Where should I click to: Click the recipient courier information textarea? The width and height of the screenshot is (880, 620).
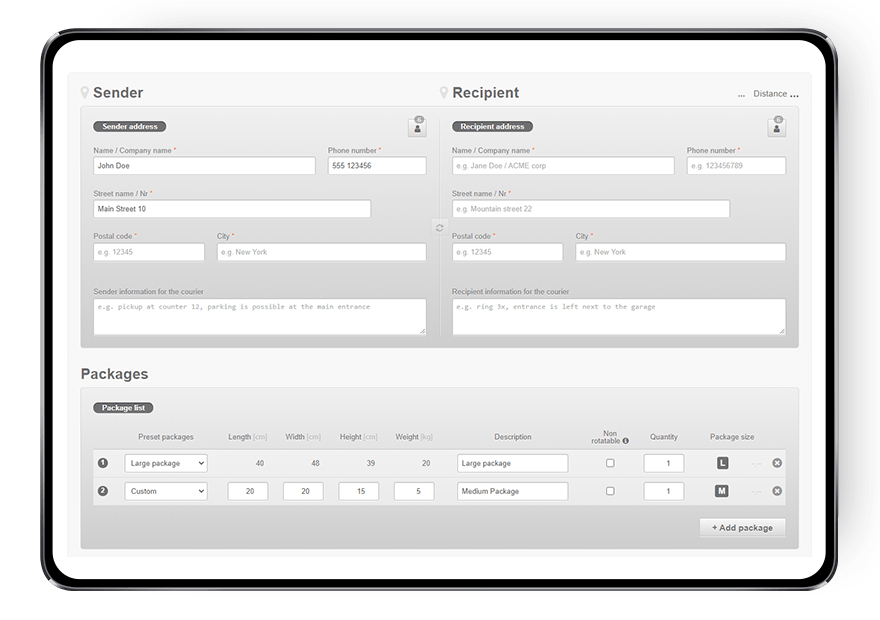click(x=619, y=317)
